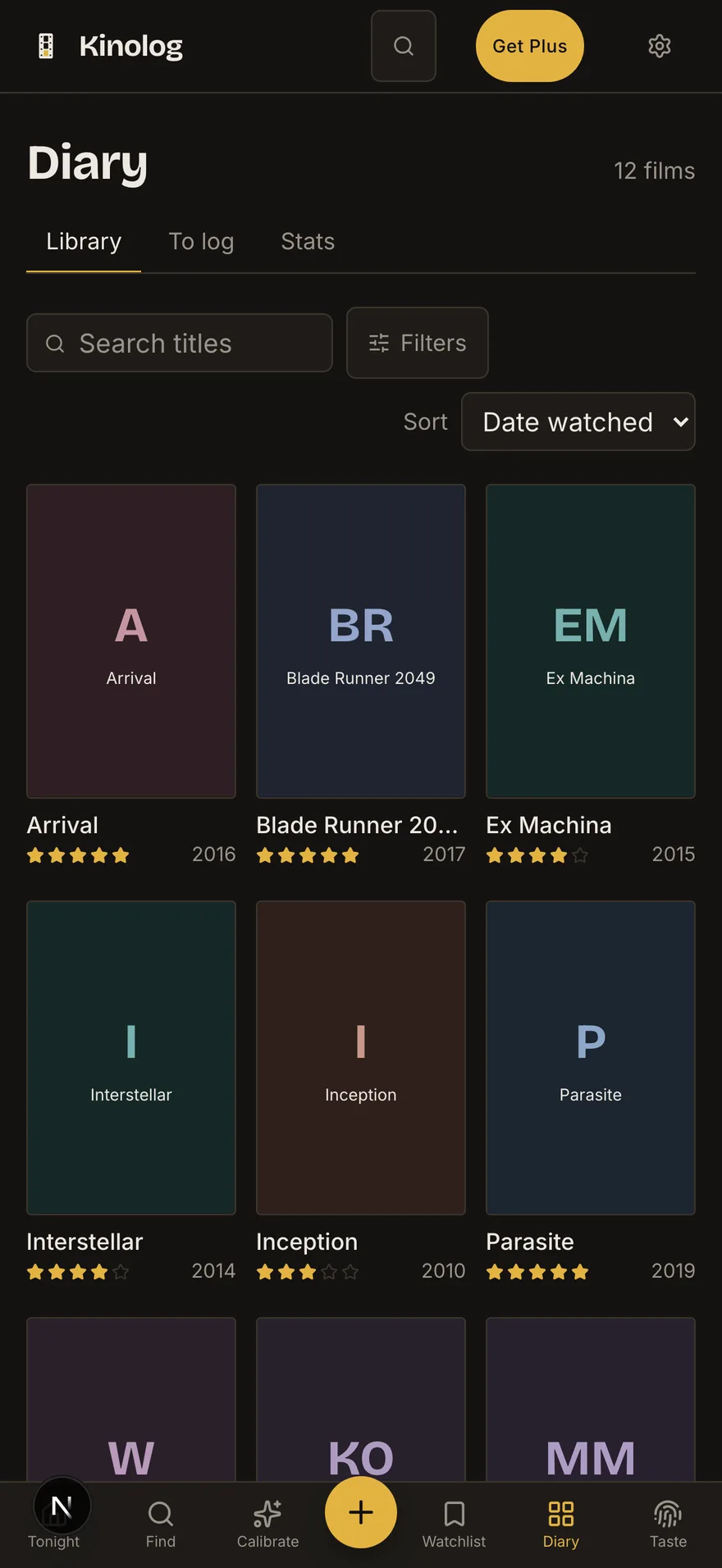Open the Stats tab
Screen dimensions: 722x1568
308,242
